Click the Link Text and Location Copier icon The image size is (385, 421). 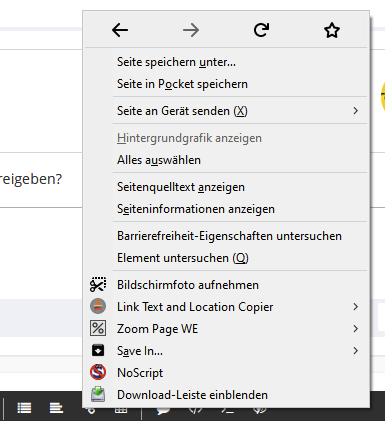click(98, 306)
